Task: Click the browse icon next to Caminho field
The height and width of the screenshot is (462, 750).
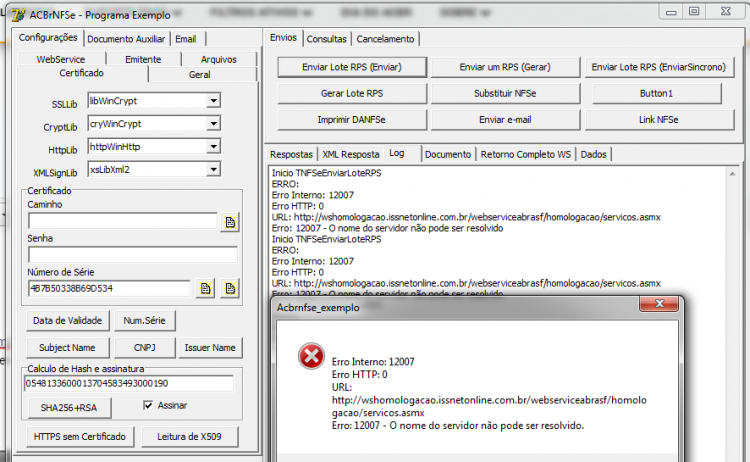Action: [230, 222]
